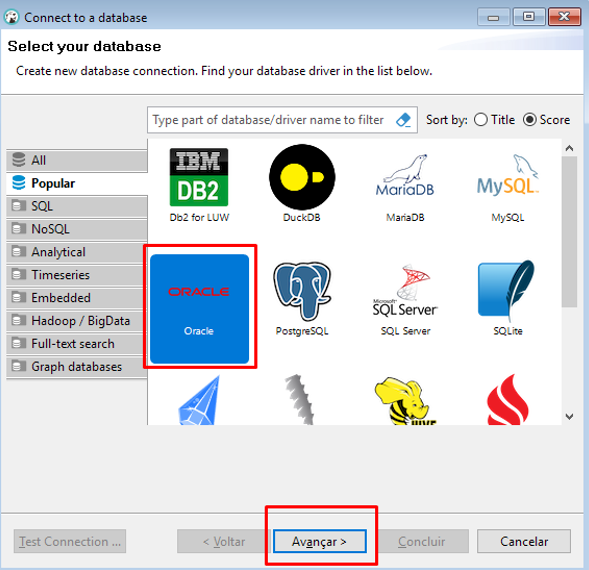Select the PostgreSQL elephant icon
This screenshot has width=589, height=570.
302,291
